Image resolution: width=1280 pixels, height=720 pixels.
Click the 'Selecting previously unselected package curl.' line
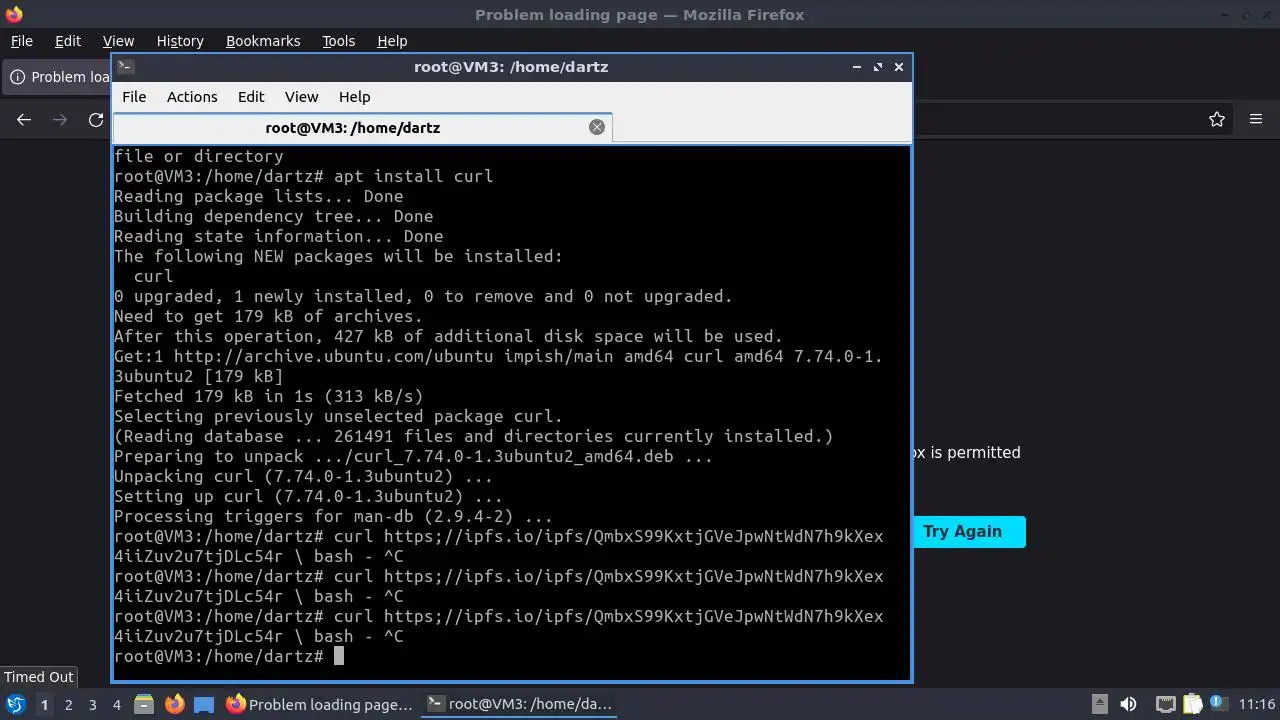pyautogui.click(x=339, y=416)
